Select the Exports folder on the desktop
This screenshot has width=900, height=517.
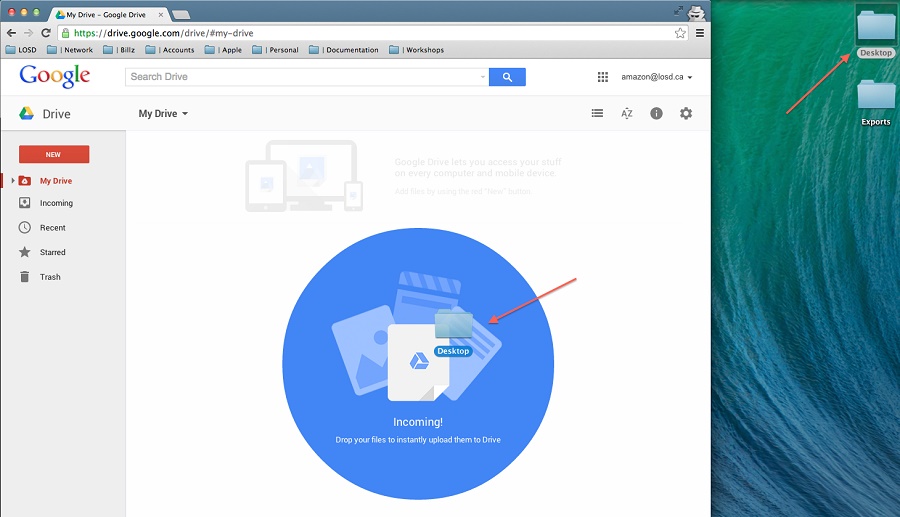(876, 102)
